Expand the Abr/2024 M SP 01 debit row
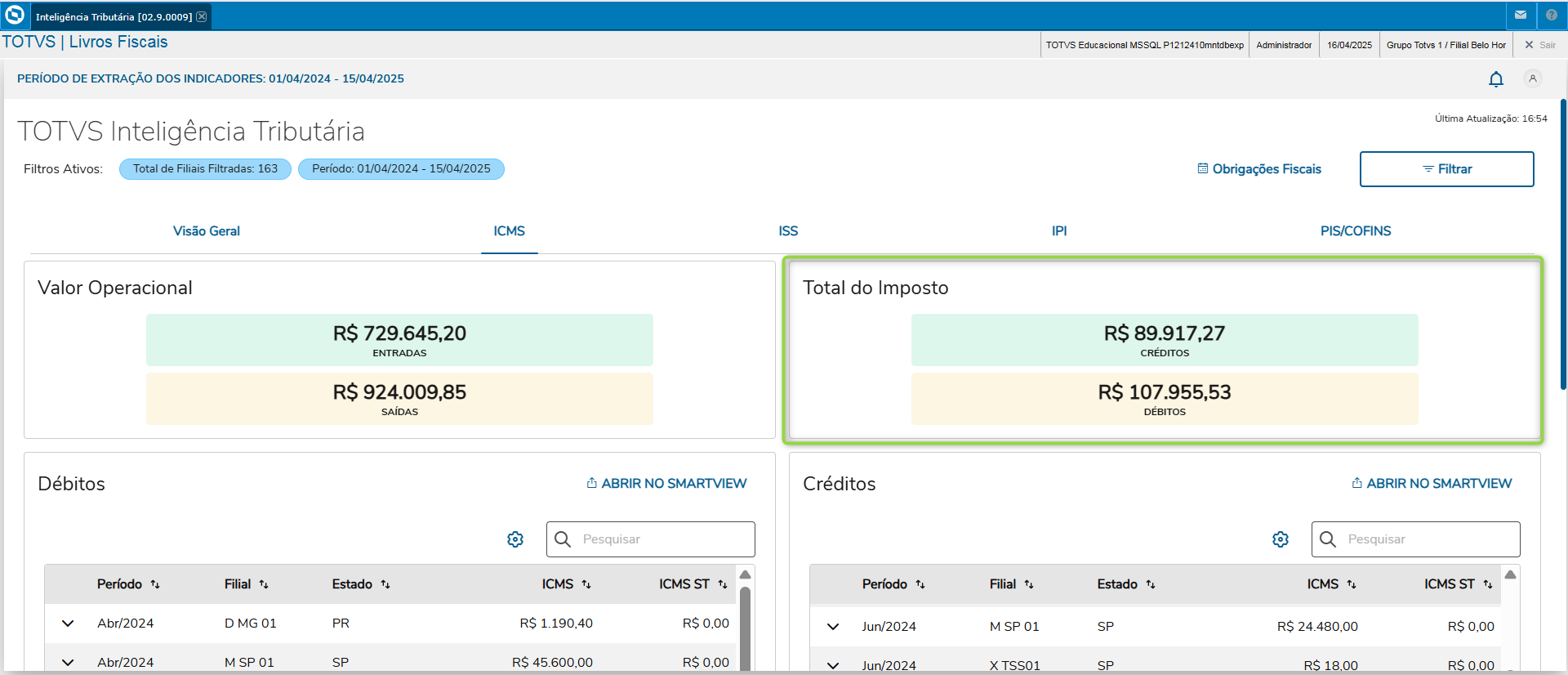The image size is (1568, 675). (68, 663)
